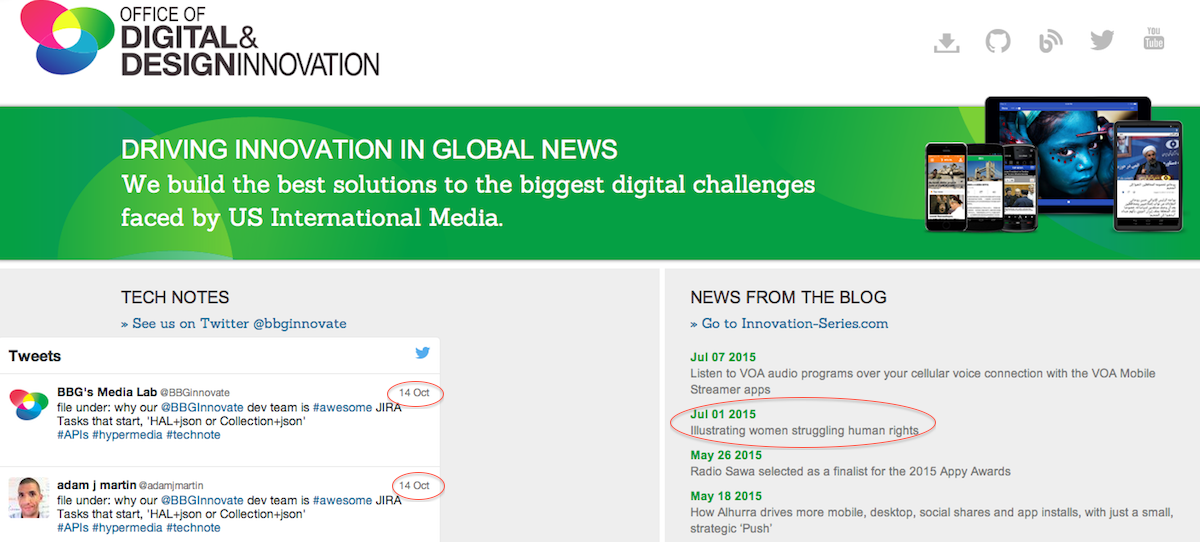Click @BBGInnovate mention in adam j martin tweet
The width and height of the screenshot is (1200, 542).
pos(202,499)
